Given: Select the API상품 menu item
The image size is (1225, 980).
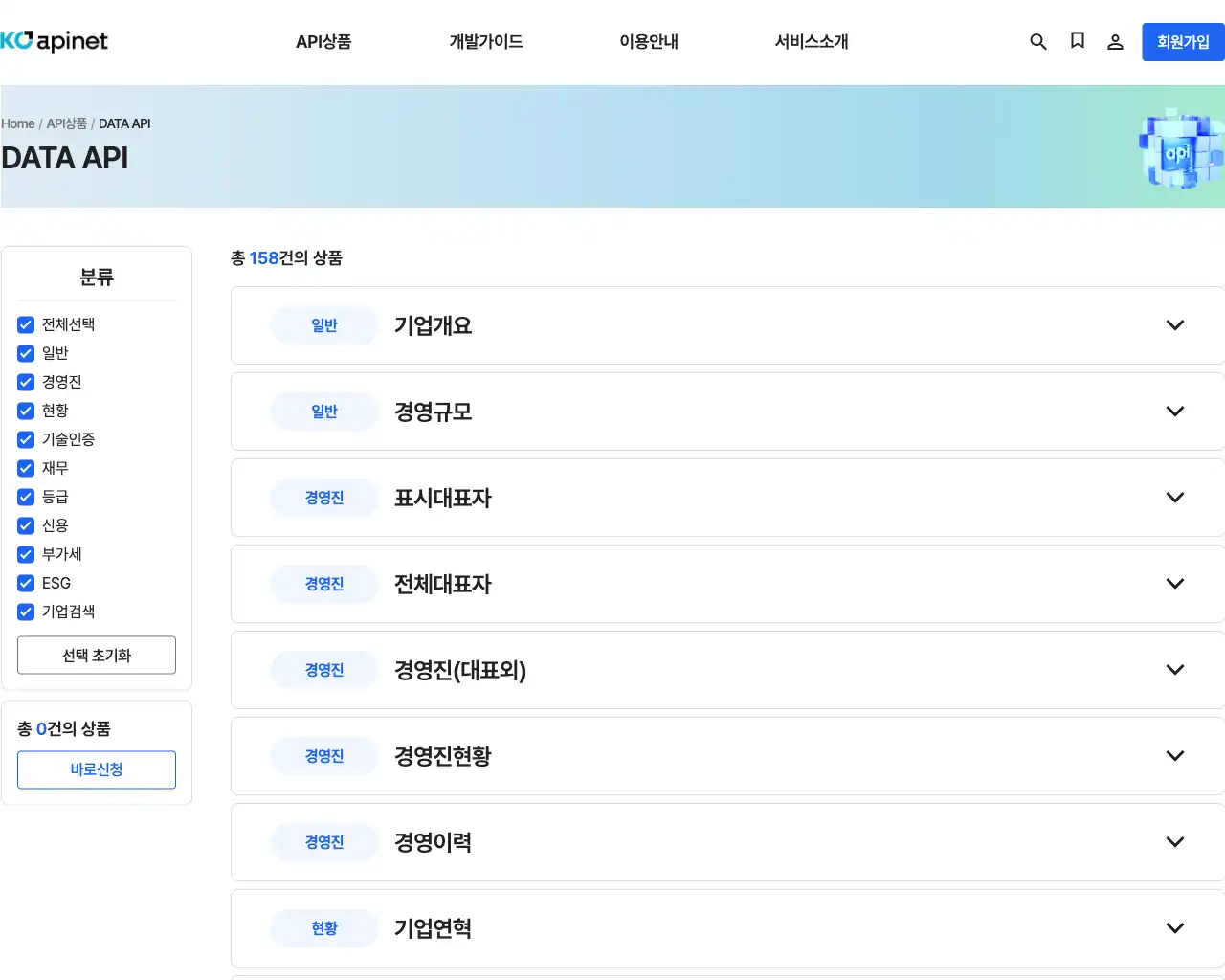Looking at the screenshot, I should point(323,41).
